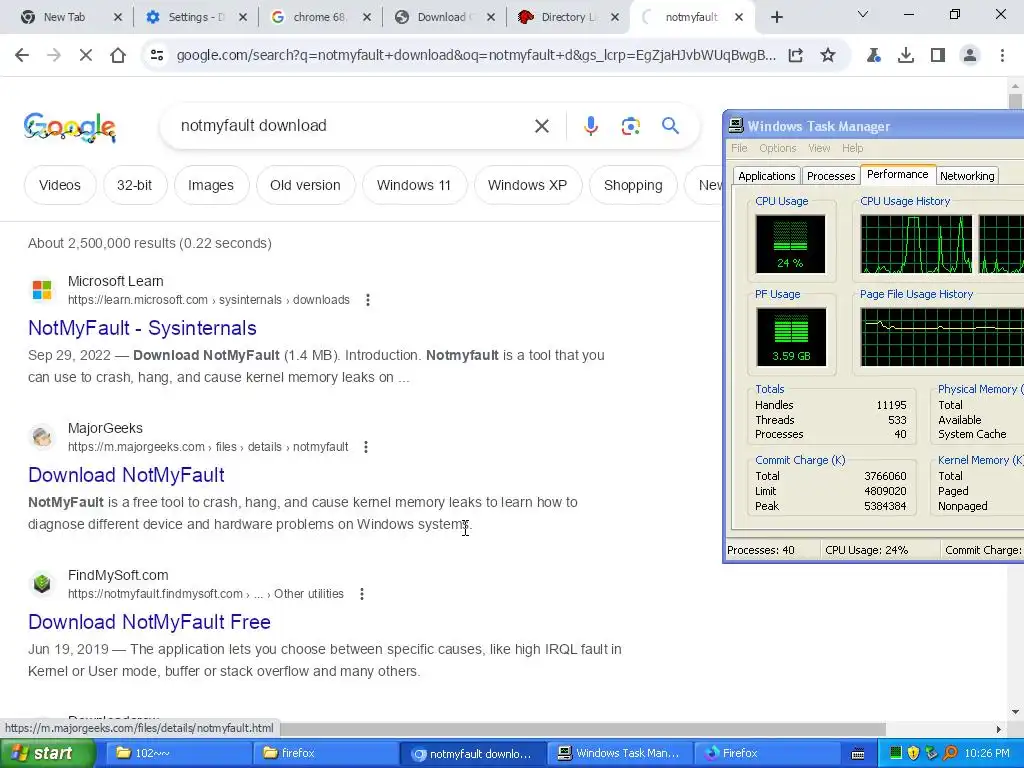The image size is (1024, 768).
Task: Apply the Windows XP filter chip
Action: tap(527, 185)
